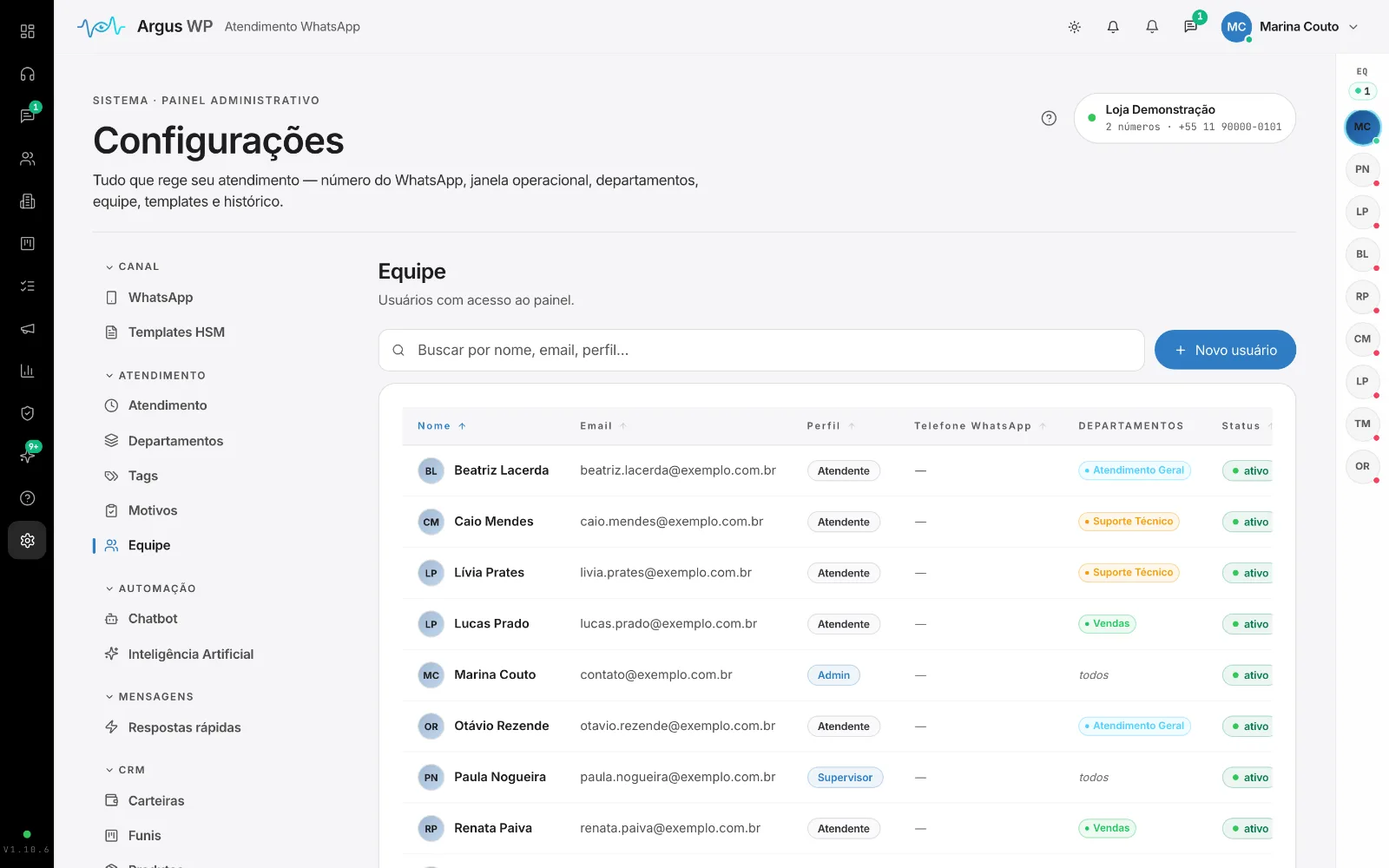Open the task checklist icon in left rail
1389x868 pixels.
[27, 286]
